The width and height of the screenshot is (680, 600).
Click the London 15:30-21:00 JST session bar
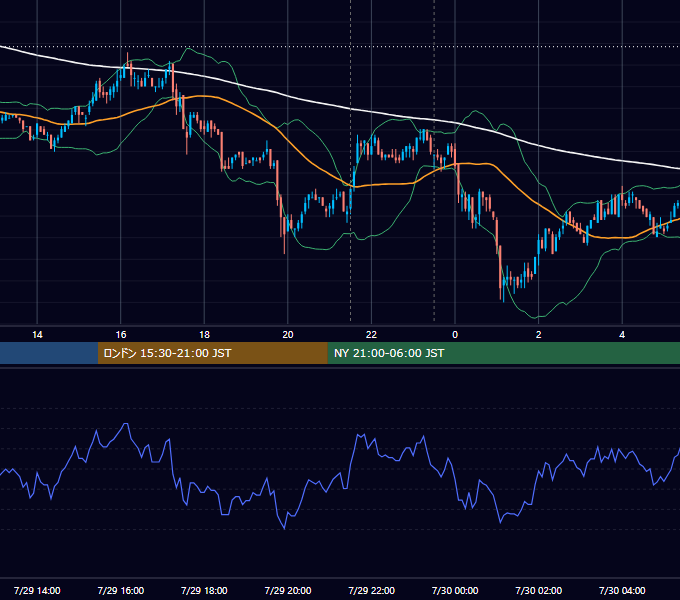(x=212, y=353)
